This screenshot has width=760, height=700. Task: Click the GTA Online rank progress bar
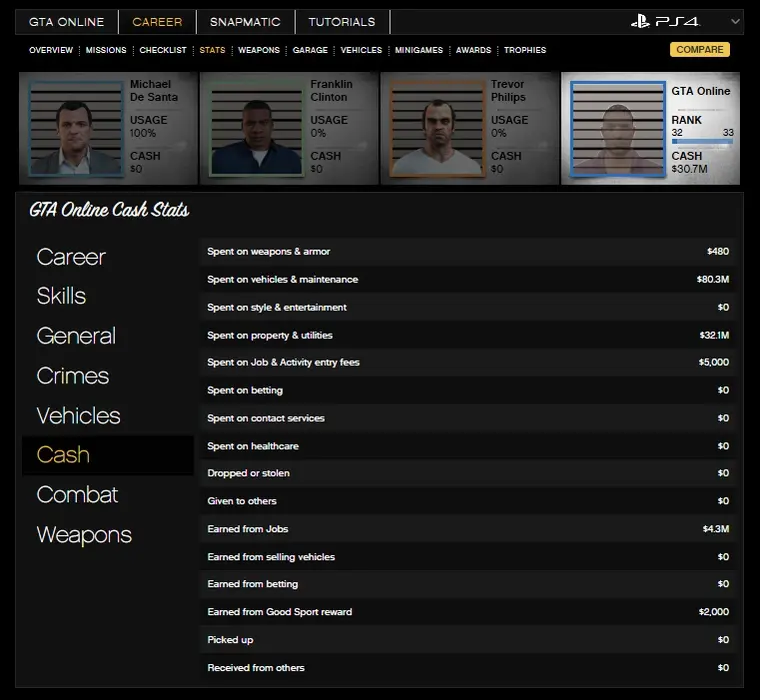pos(702,142)
